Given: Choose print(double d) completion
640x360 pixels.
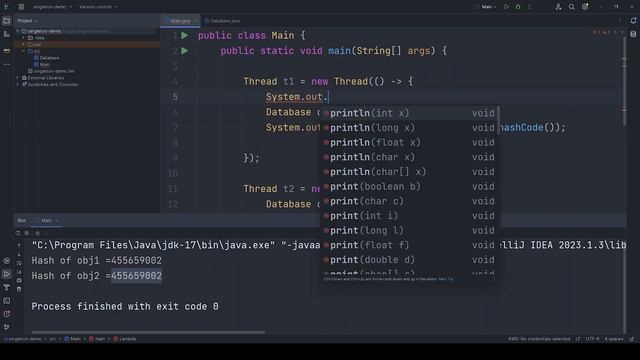Looking at the screenshot, I should (x=409, y=260).
